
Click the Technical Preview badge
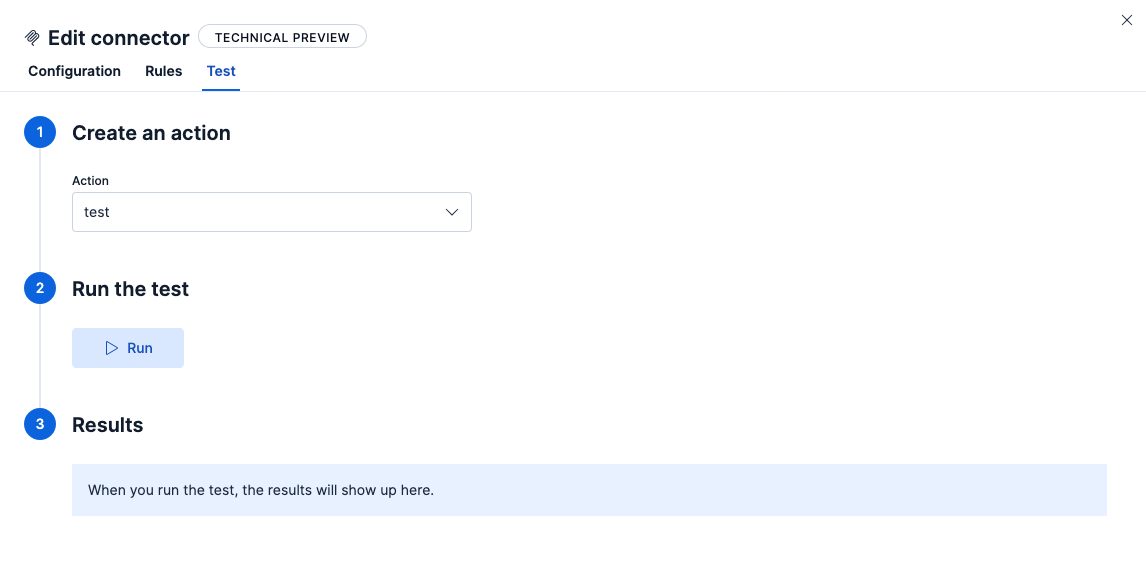coord(282,37)
